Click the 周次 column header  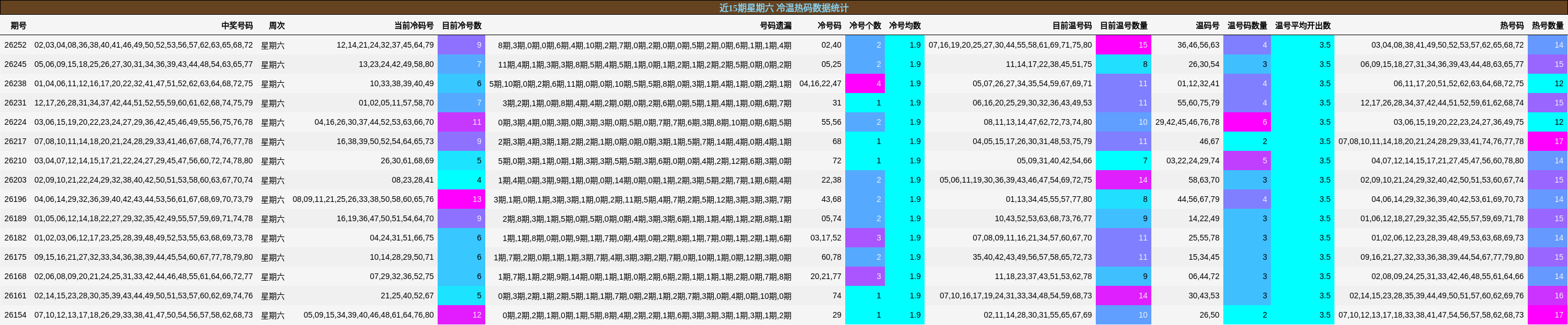tap(277, 26)
